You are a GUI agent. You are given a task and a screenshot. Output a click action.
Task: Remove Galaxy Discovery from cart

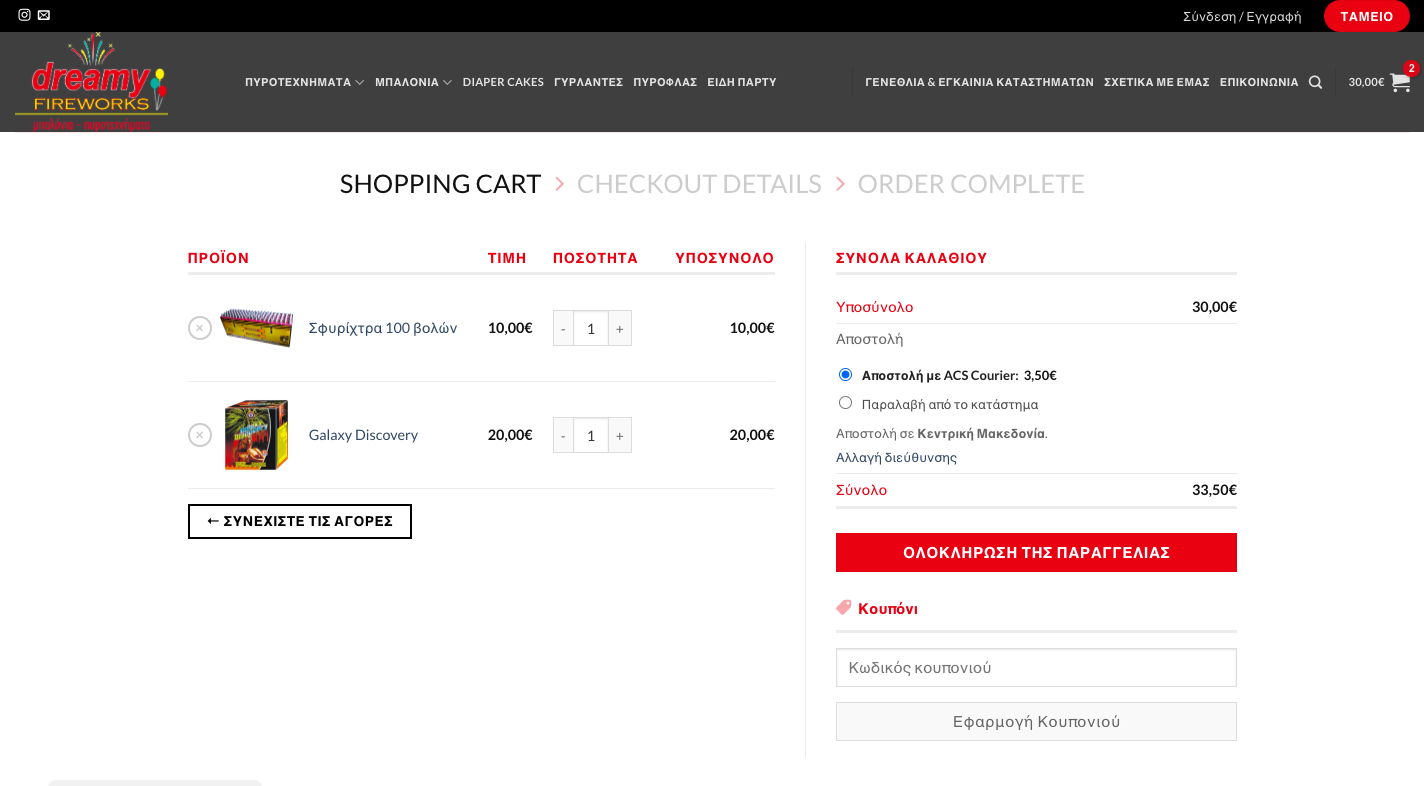(x=200, y=435)
